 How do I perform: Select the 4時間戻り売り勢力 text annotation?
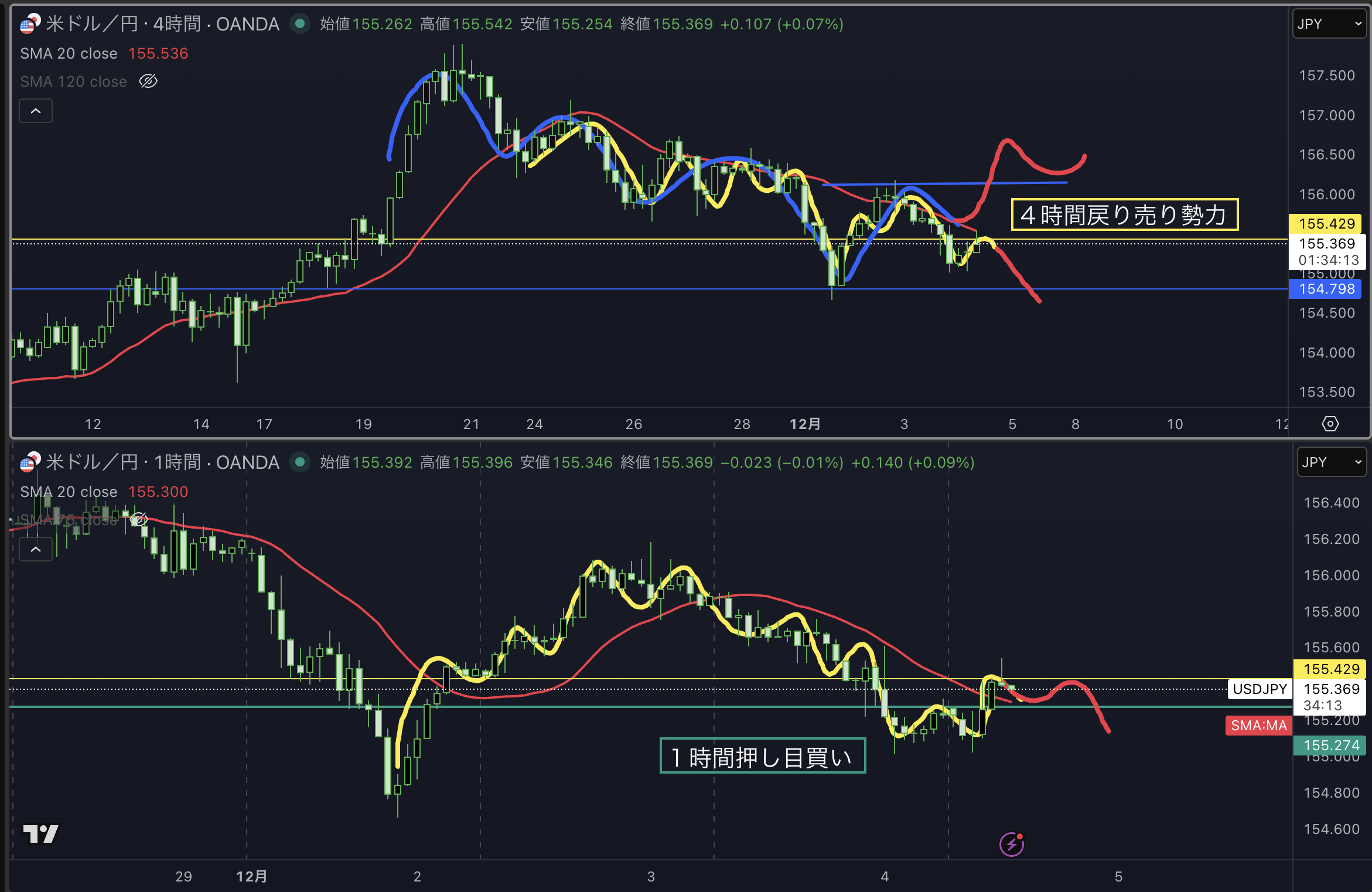[x=1124, y=215]
